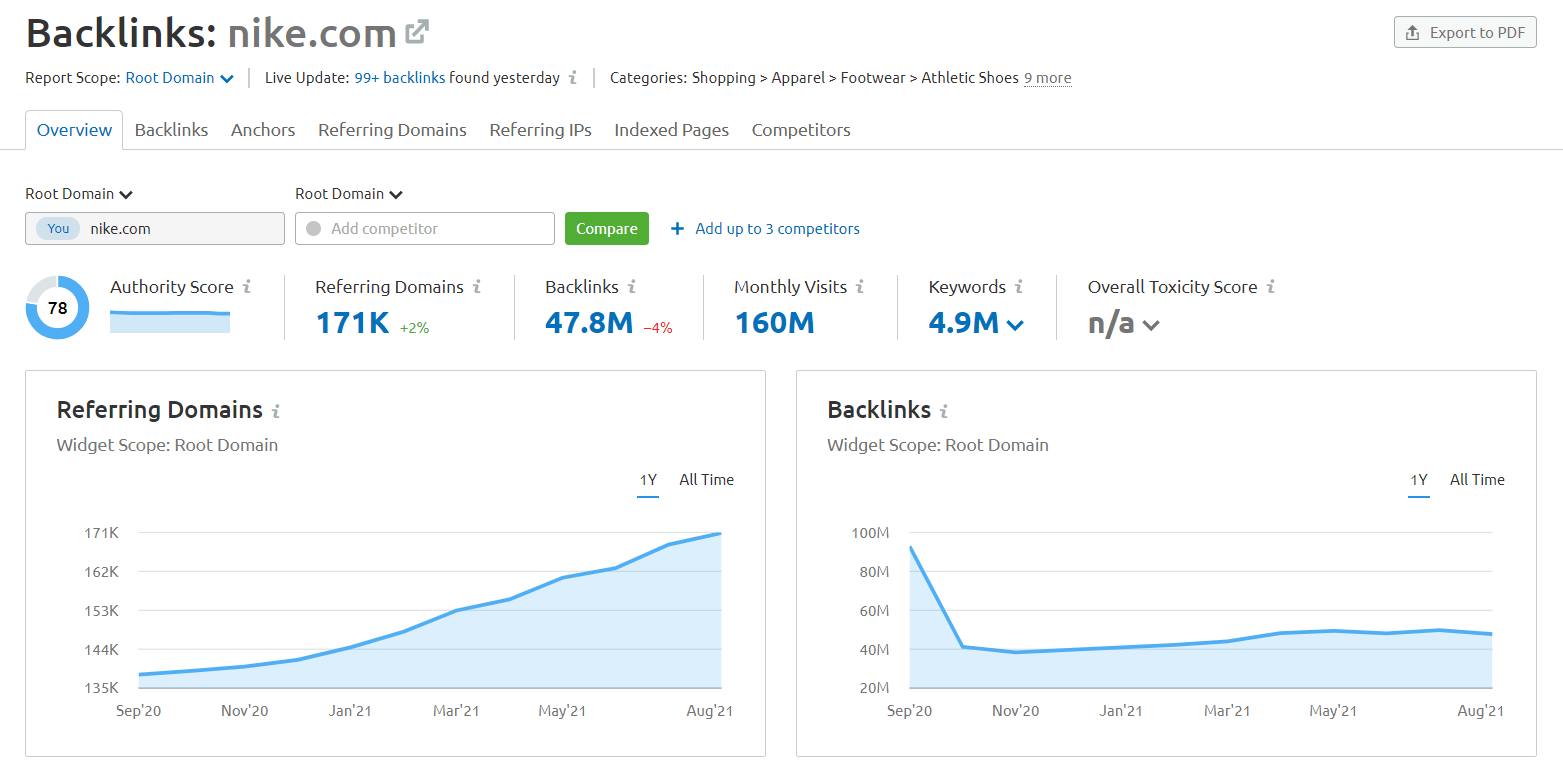The height and width of the screenshot is (775, 1563).
Task: Open the Referring Domains tab
Action: (392, 130)
